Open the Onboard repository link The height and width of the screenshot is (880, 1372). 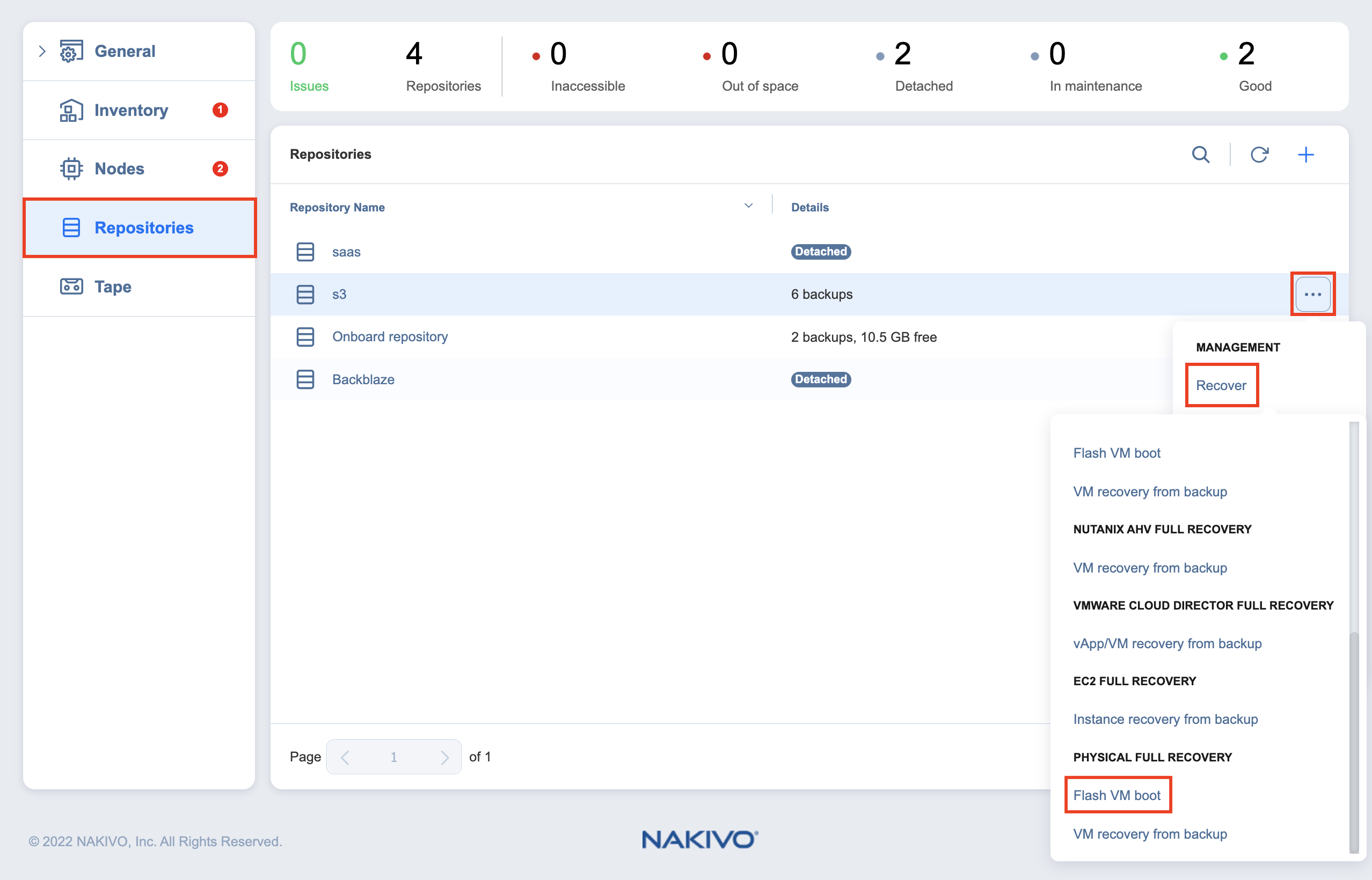coord(390,337)
